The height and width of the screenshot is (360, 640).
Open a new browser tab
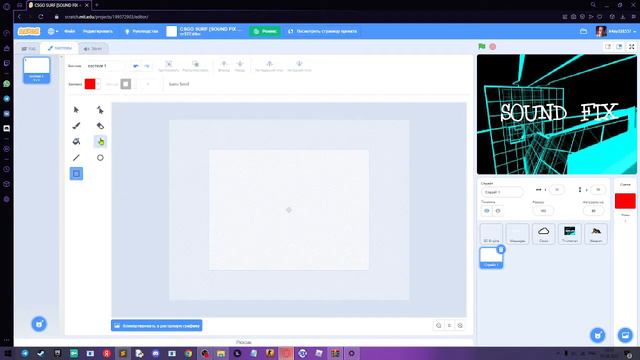(97, 5)
